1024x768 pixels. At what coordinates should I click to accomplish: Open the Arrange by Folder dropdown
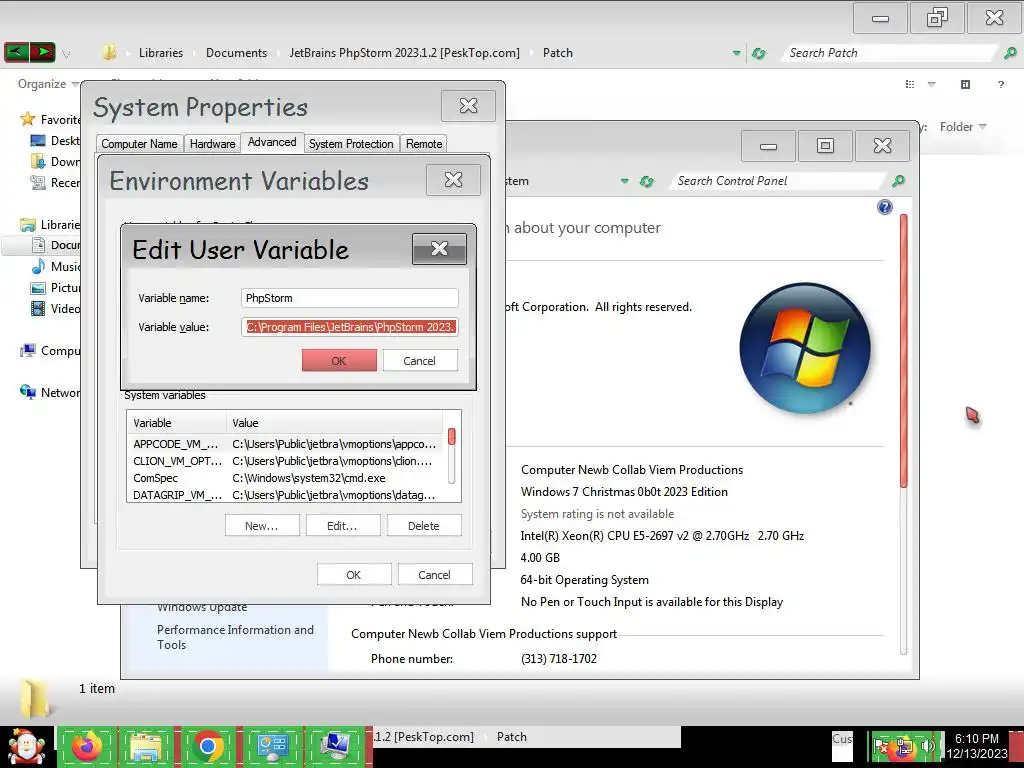963,127
